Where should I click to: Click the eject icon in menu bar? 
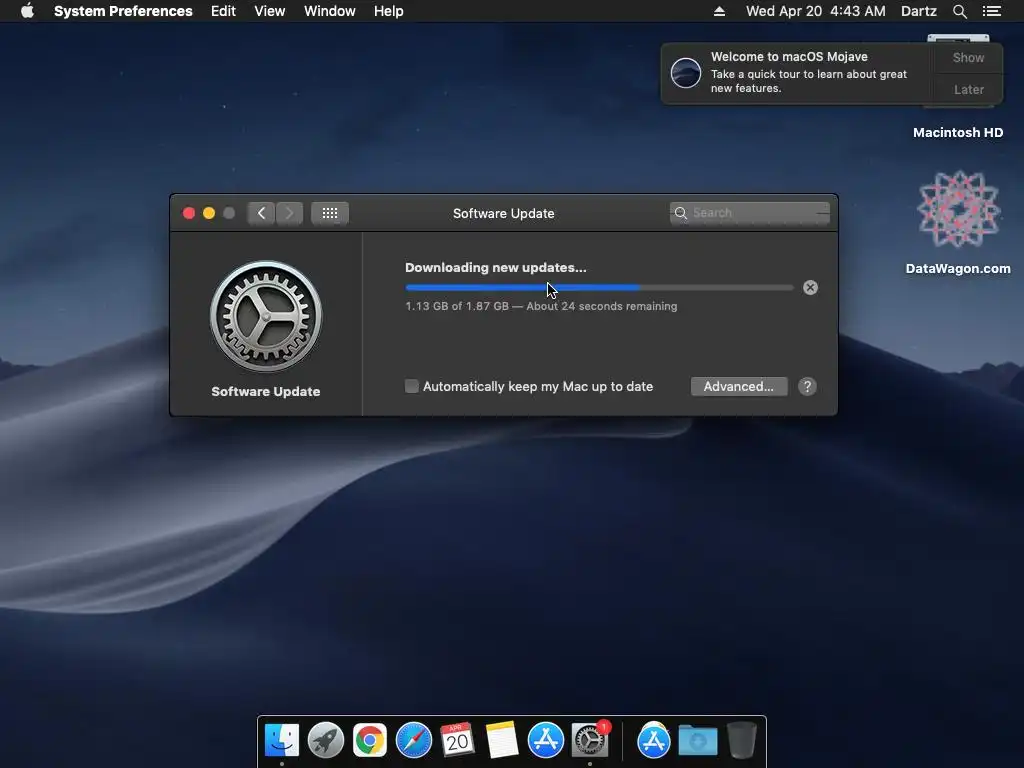(719, 11)
